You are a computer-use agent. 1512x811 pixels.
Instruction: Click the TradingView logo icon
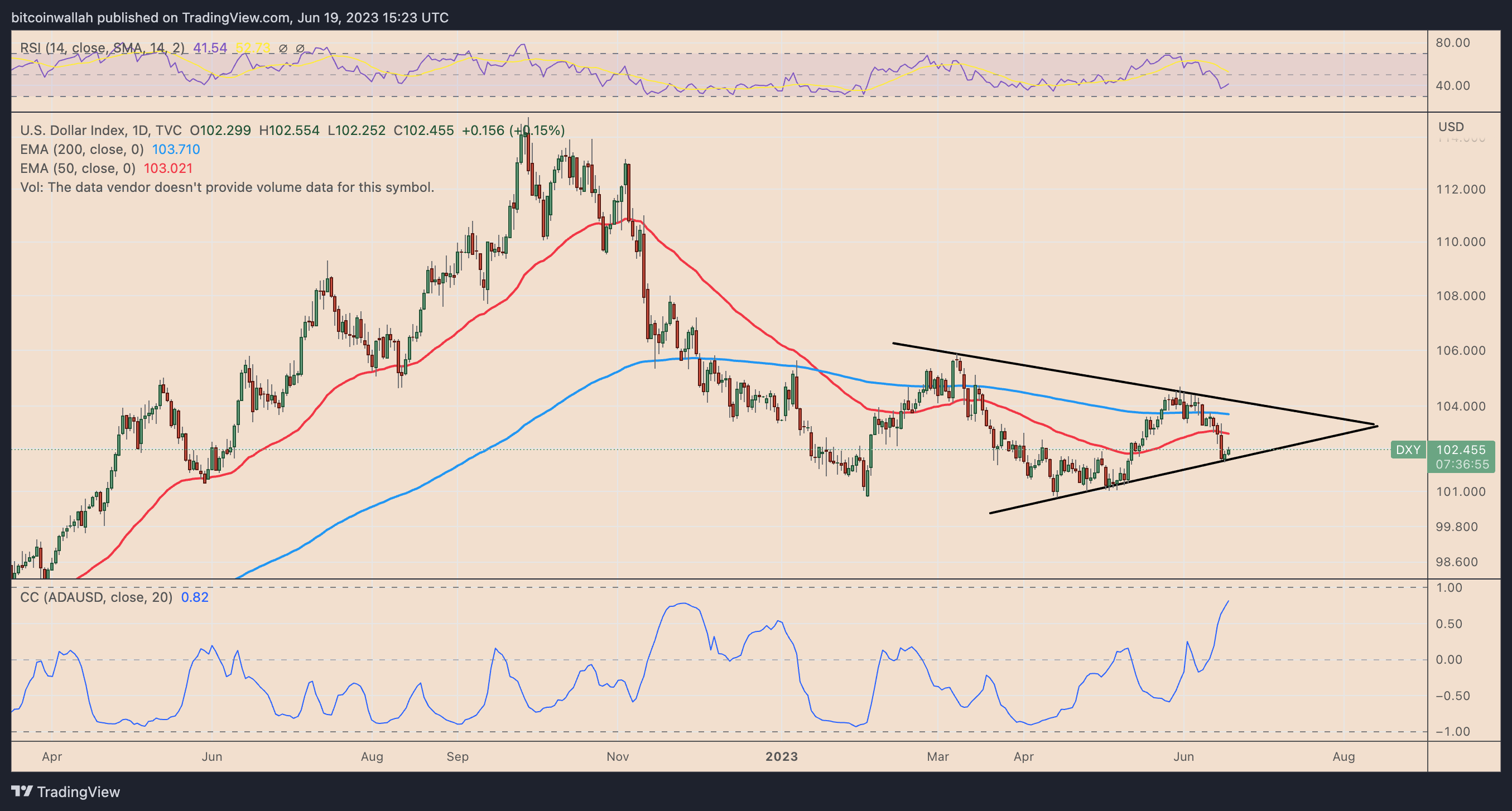pos(22,791)
